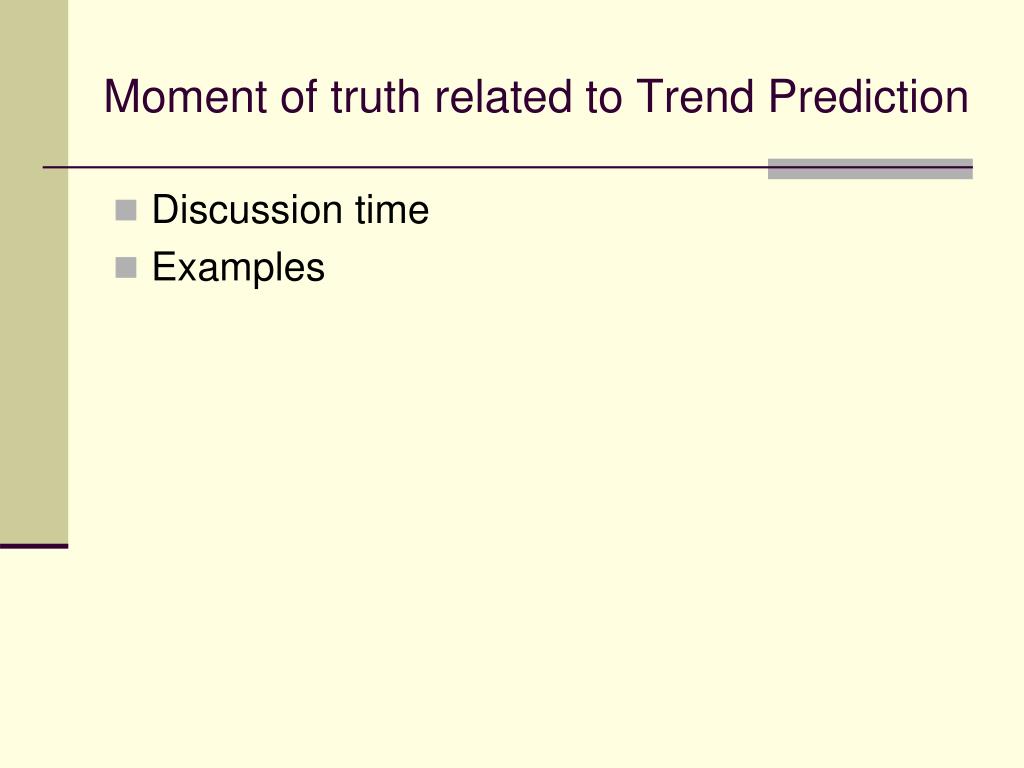Screen dimensions: 1024x768
Task: Click the word 'truth' in the title
Action: pyautogui.click(x=375, y=97)
